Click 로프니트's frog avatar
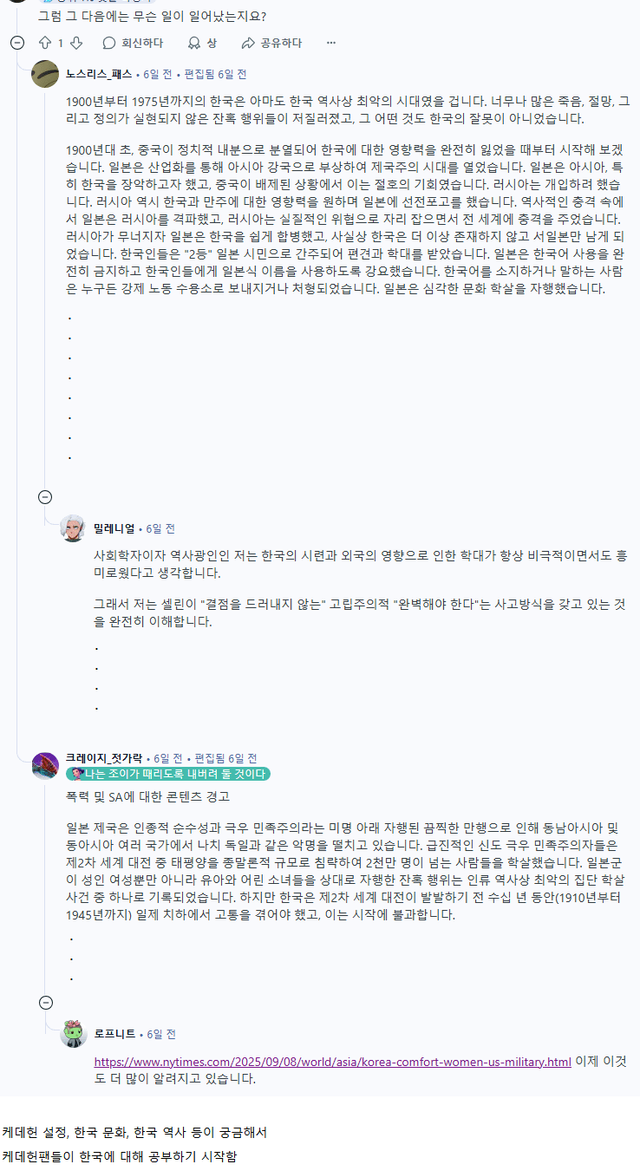Image resolution: width=640 pixels, height=1166 pixels. point(73,1034)
